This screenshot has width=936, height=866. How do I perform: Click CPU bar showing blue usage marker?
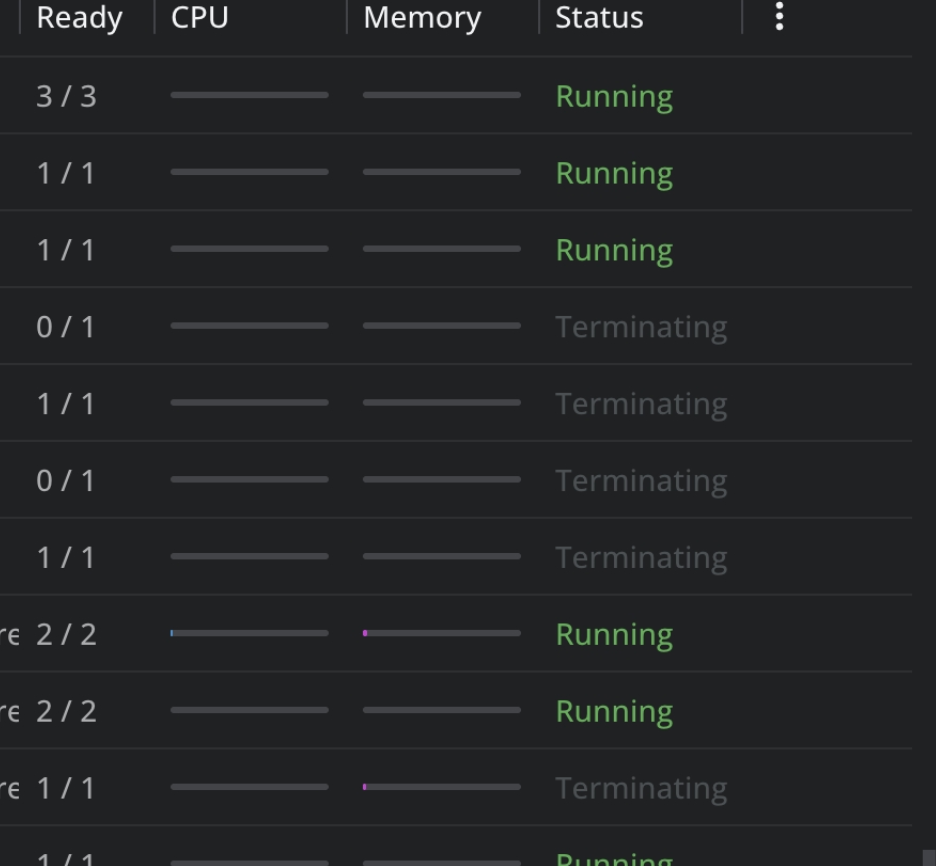[x=249, y=633]
